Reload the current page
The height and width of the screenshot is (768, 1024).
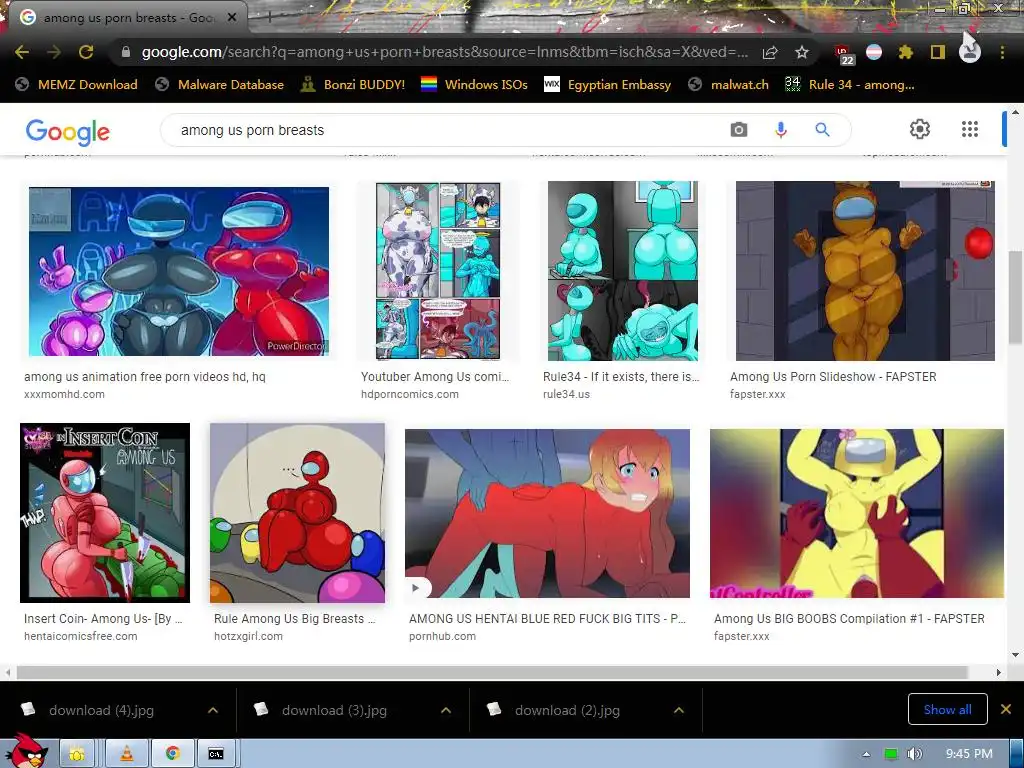tap(86, 52)
